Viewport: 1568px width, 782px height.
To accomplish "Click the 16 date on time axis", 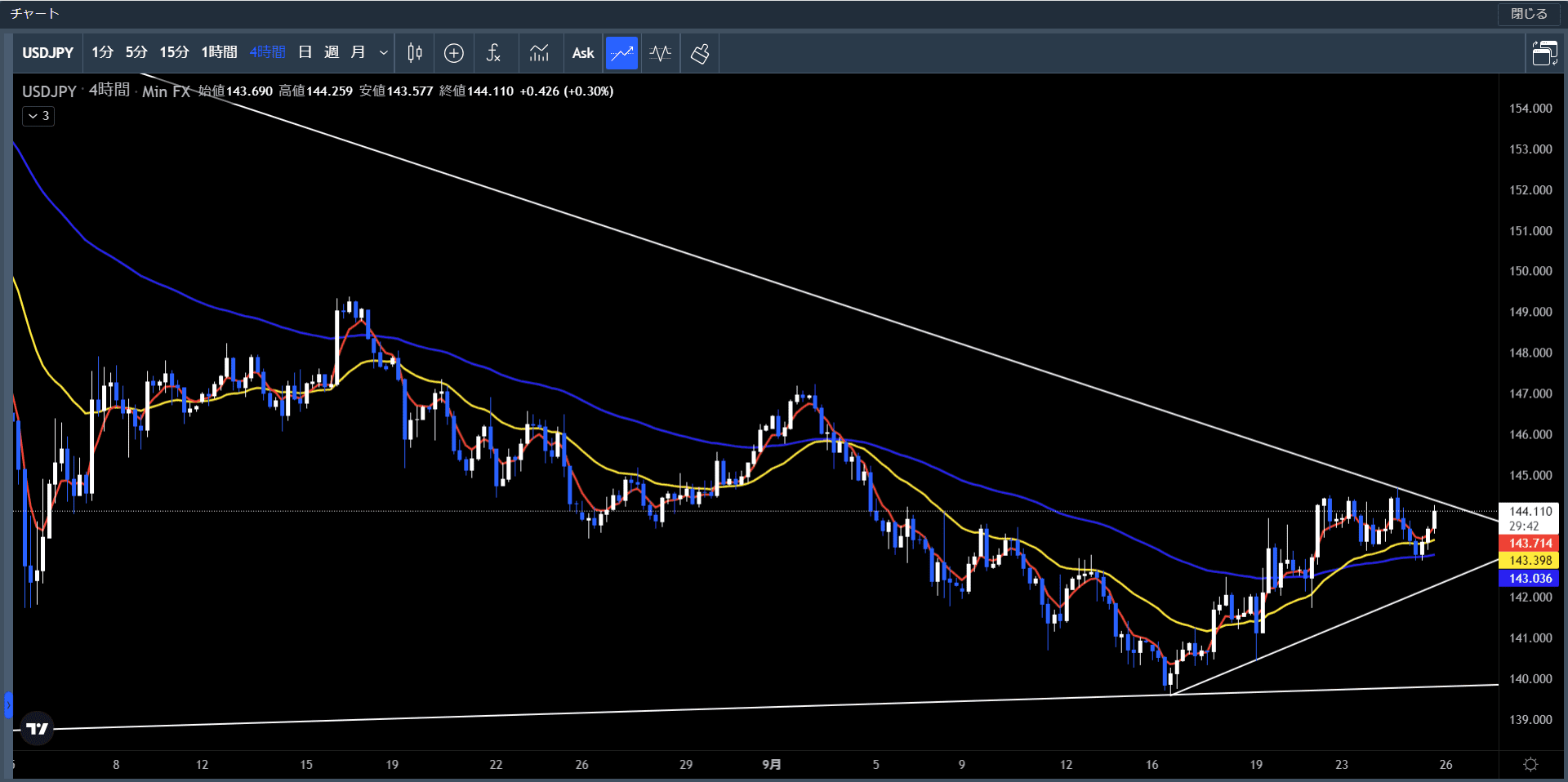I will pos(1151,765).
